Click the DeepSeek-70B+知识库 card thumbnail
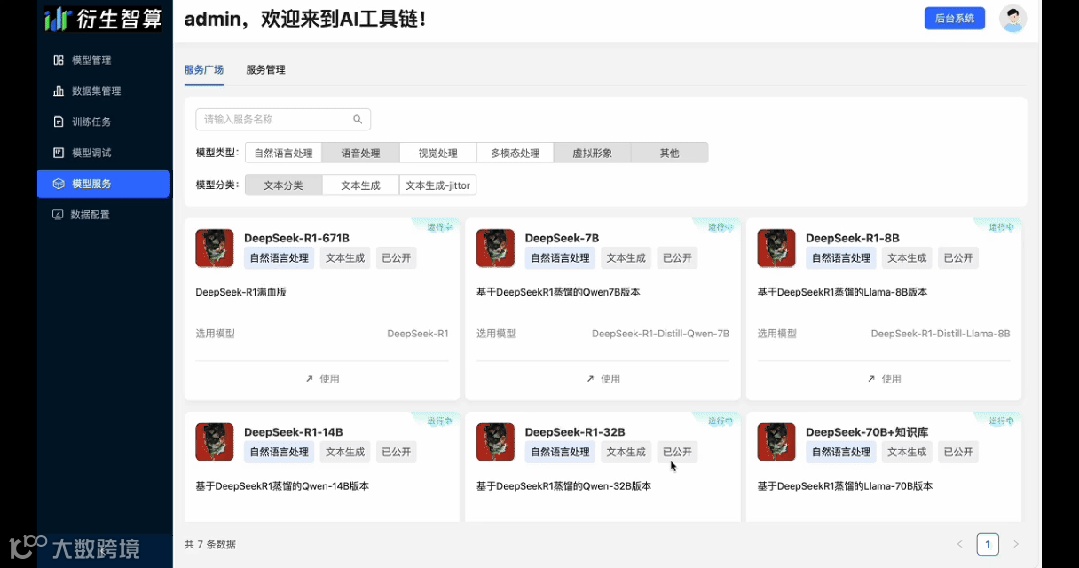 [776, 442]
